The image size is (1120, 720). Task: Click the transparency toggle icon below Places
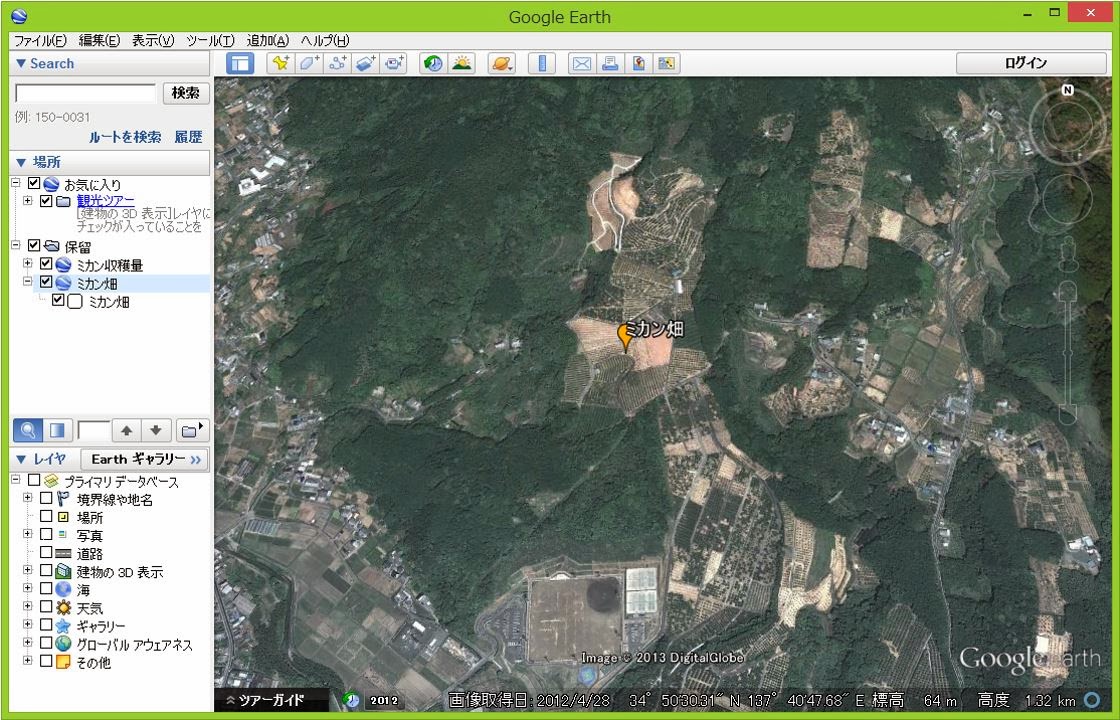[x=56, y=430]
